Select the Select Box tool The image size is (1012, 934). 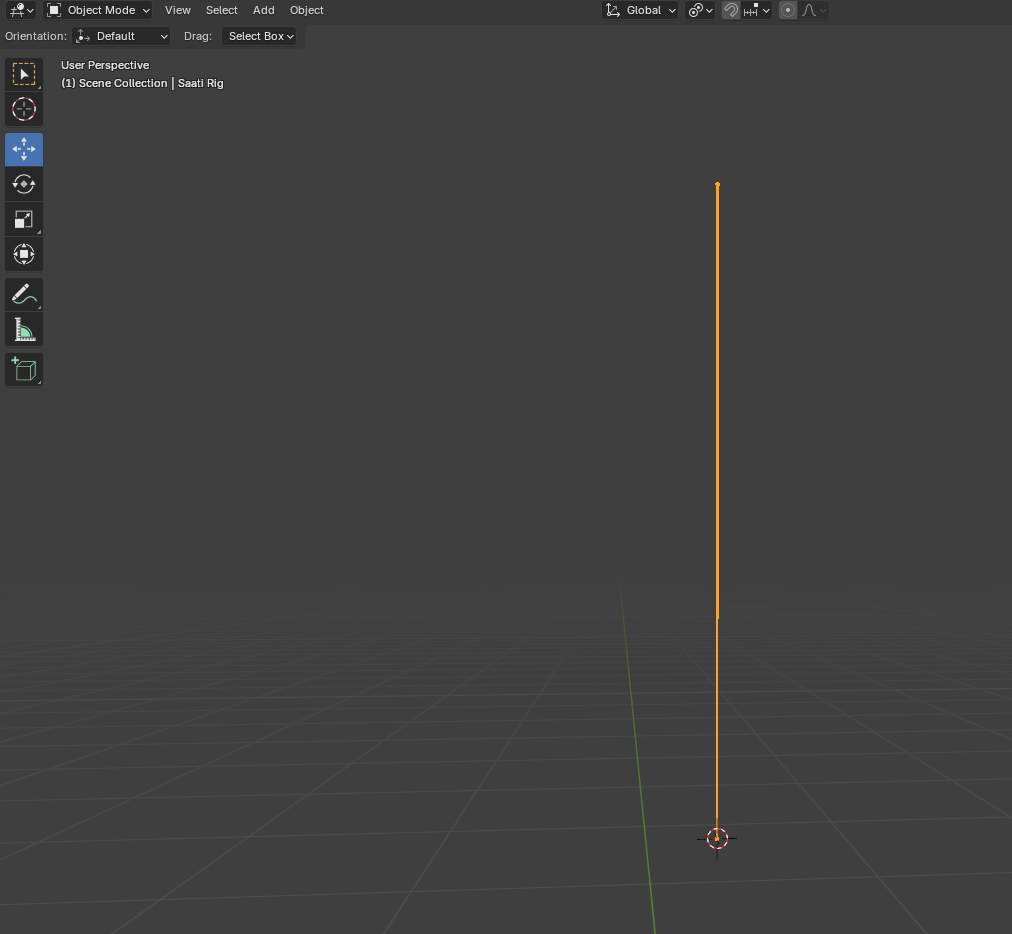24,74
